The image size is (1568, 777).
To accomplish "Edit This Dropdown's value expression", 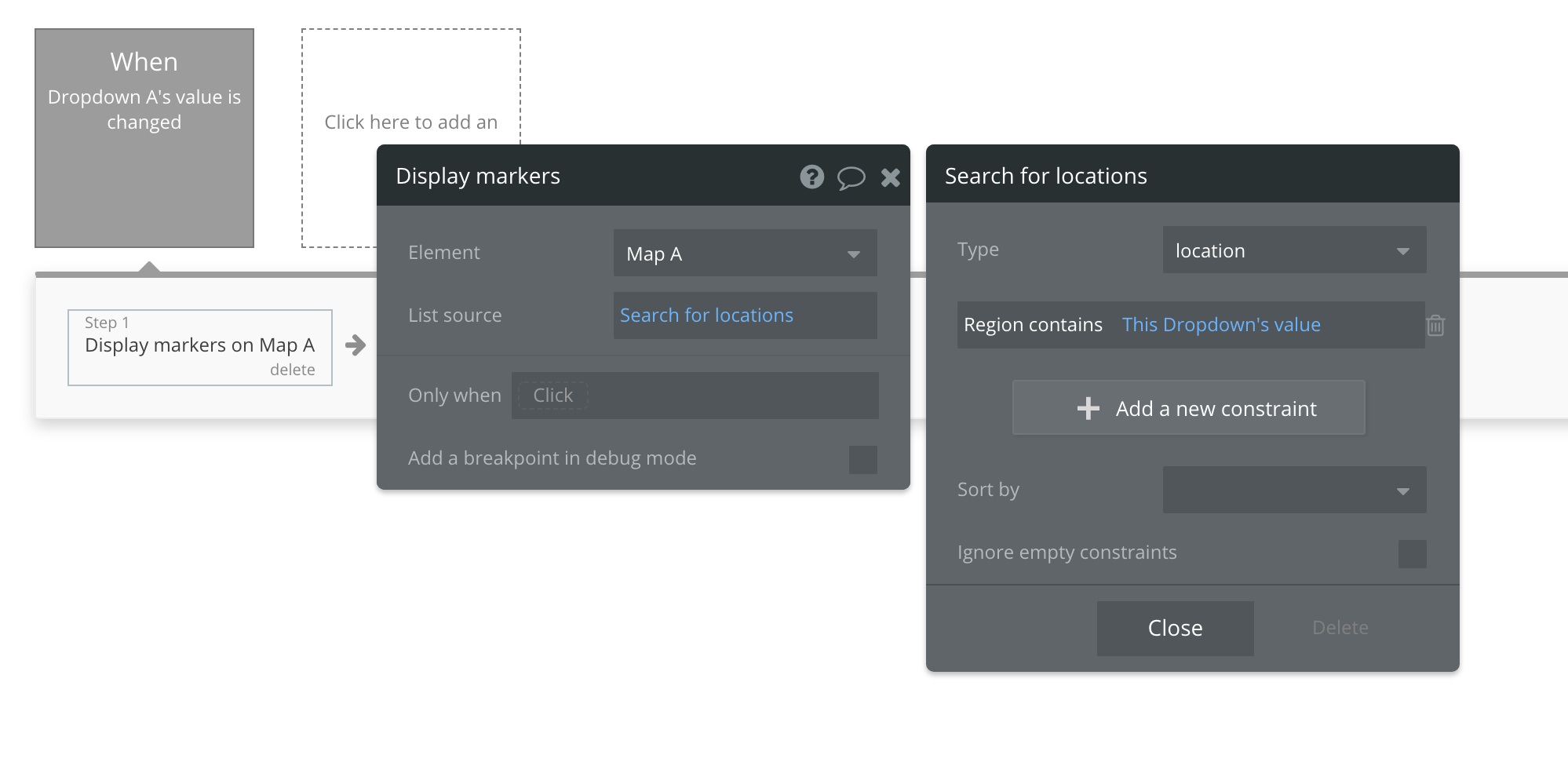I will [x=1220, y=325].
